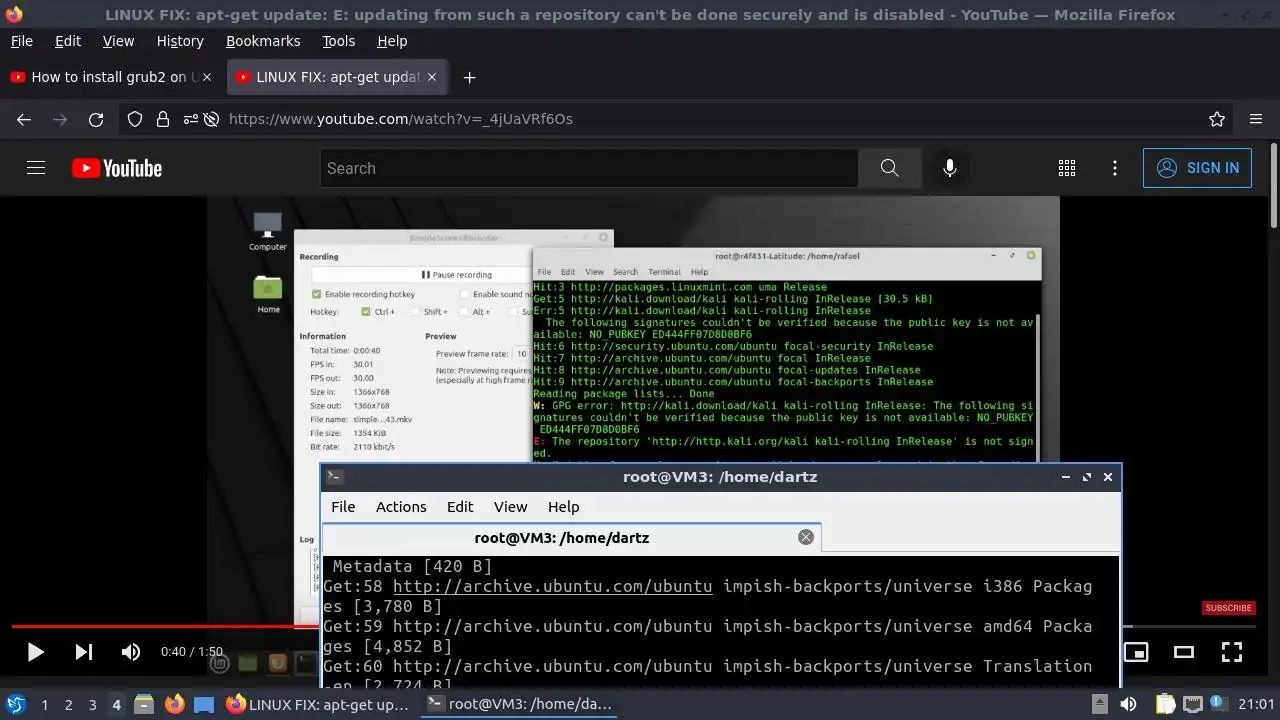Click the YouTube search magnifier button
The height and width of the screenshot is (720, 1280).
click(890, 168)
